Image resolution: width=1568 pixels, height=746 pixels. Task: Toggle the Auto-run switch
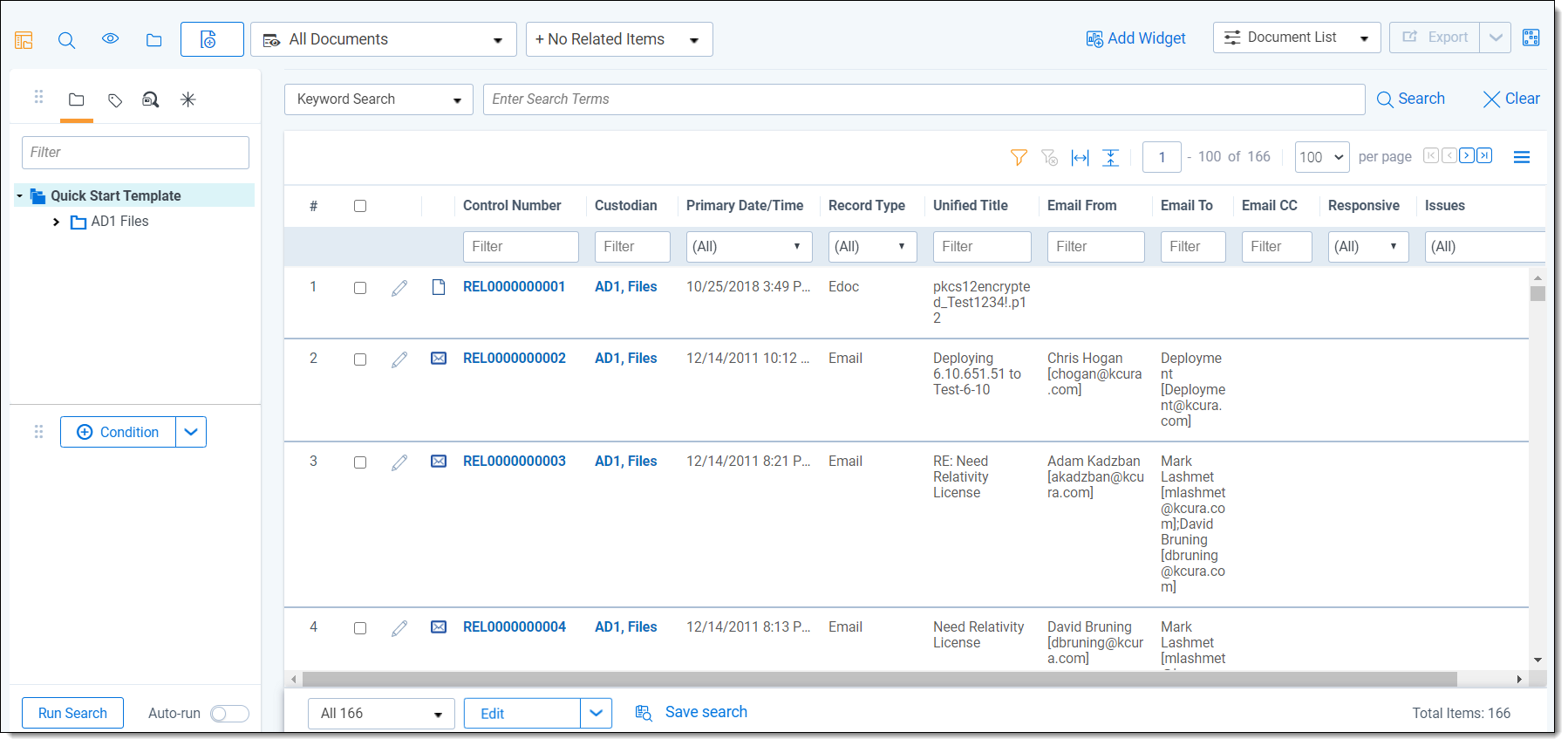pos(229,714)
